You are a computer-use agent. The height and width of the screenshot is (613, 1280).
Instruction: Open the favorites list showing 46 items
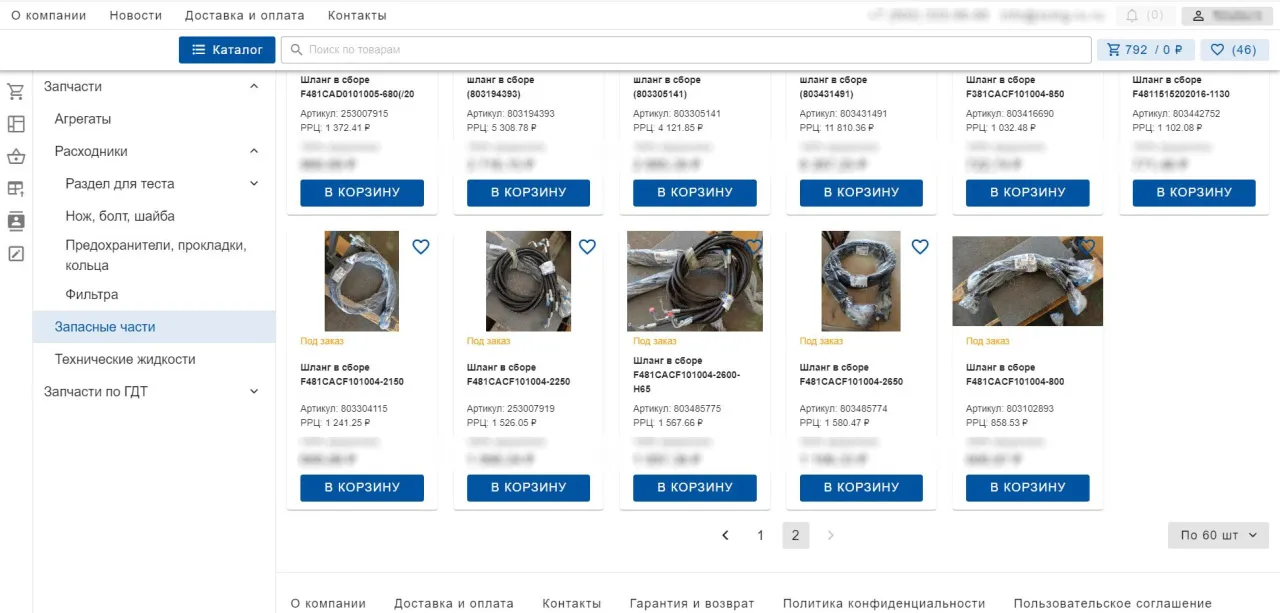point(1233,50)
